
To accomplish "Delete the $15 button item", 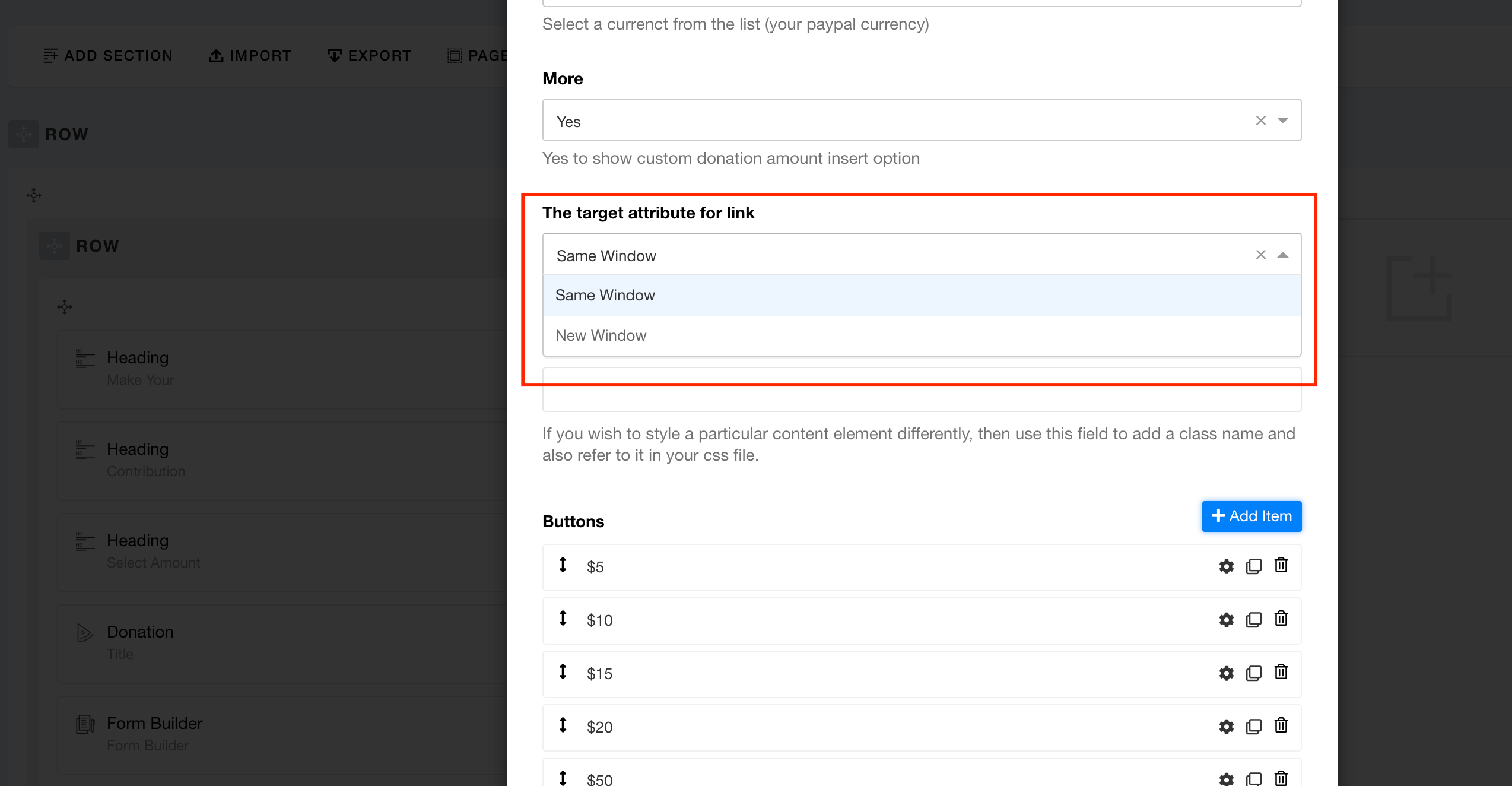I will pyautogui.click(x=1281, y=672).
